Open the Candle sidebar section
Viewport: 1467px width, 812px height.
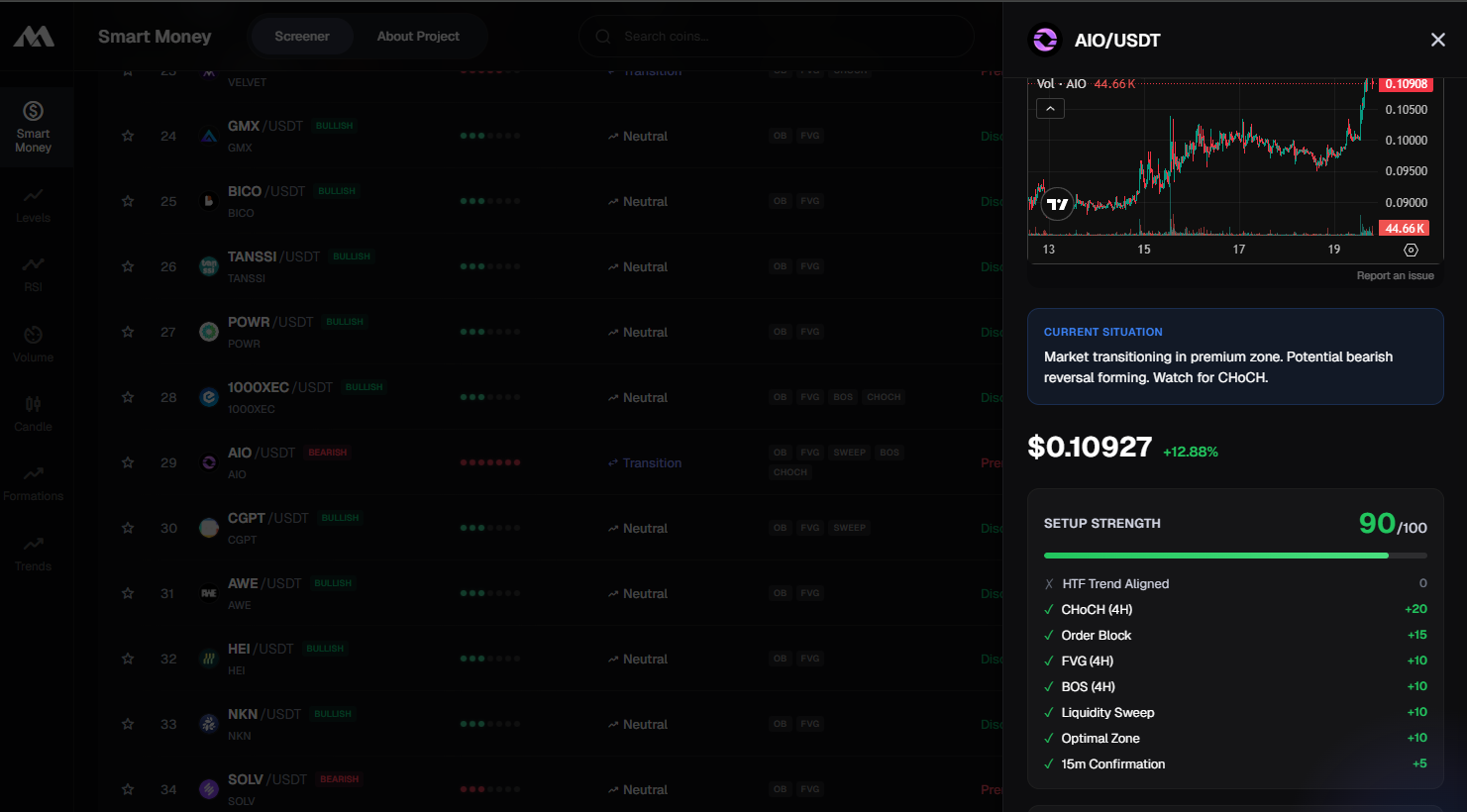tap(33, 413)
